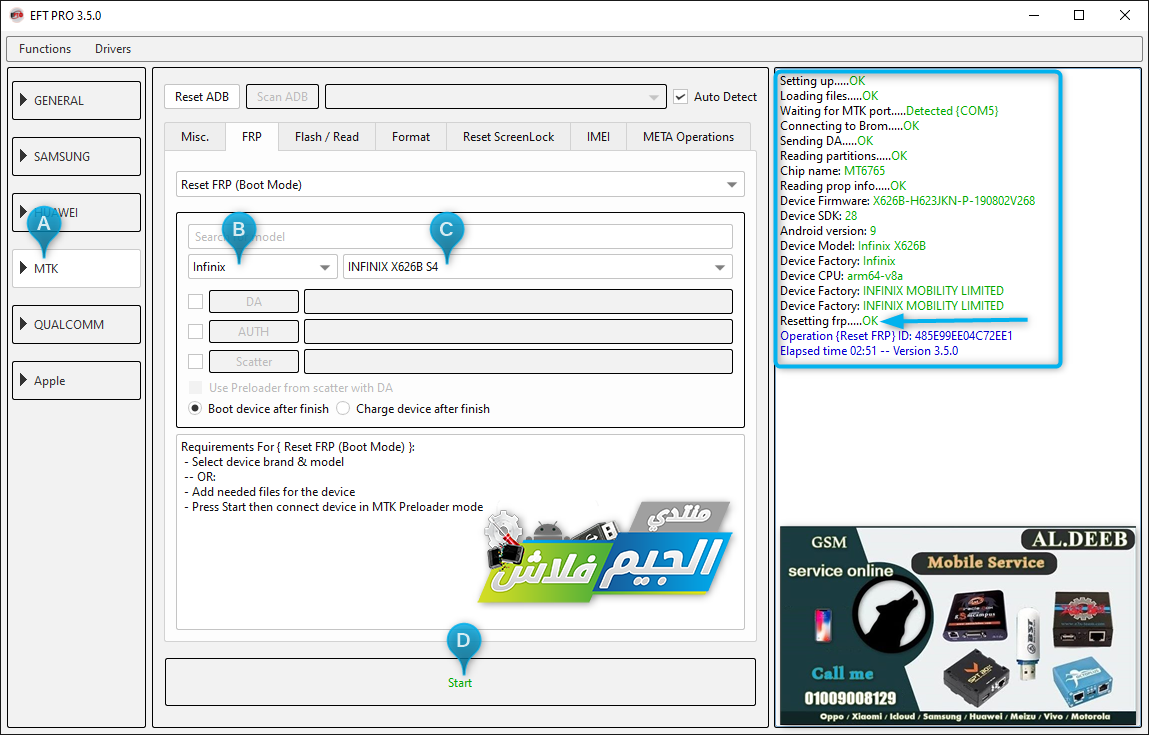Click the Scatter file path field
This screenshot has height=735, width=1149.
tap(518, 361)
